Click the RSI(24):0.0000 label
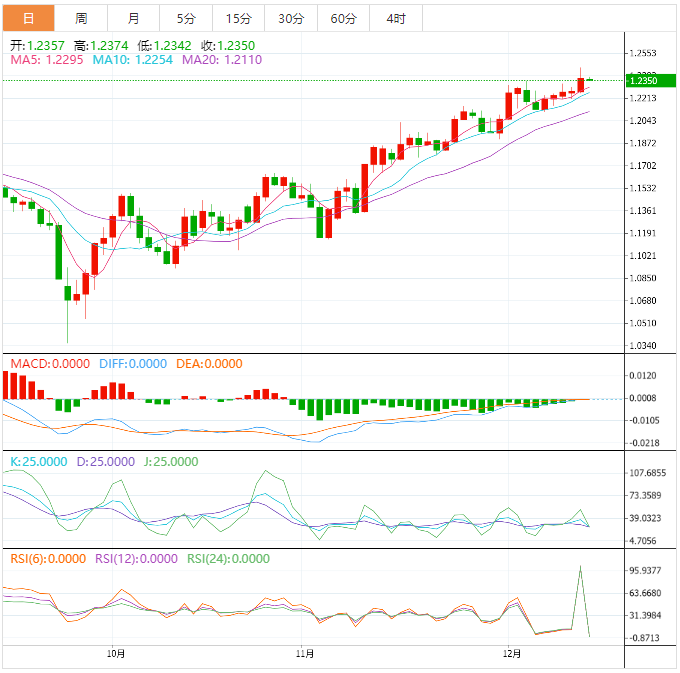This screenshot has width=680, height=673. (228, 559)
